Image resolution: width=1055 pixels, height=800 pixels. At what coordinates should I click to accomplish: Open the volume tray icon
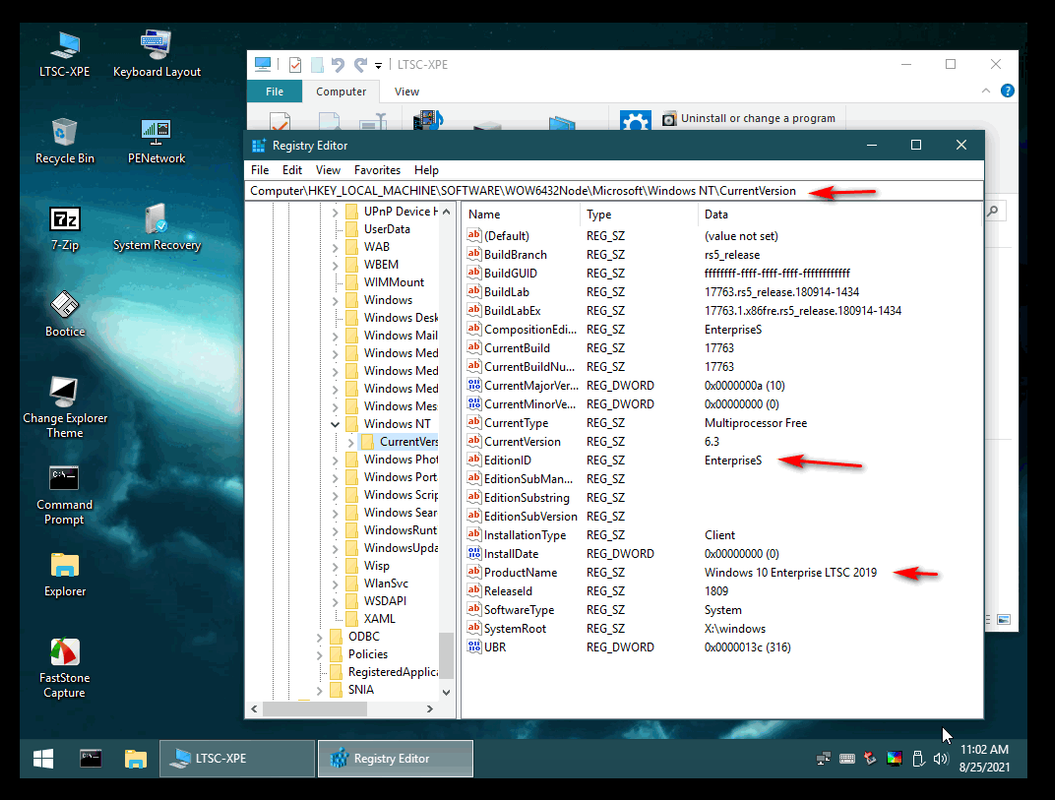[941, 759]
